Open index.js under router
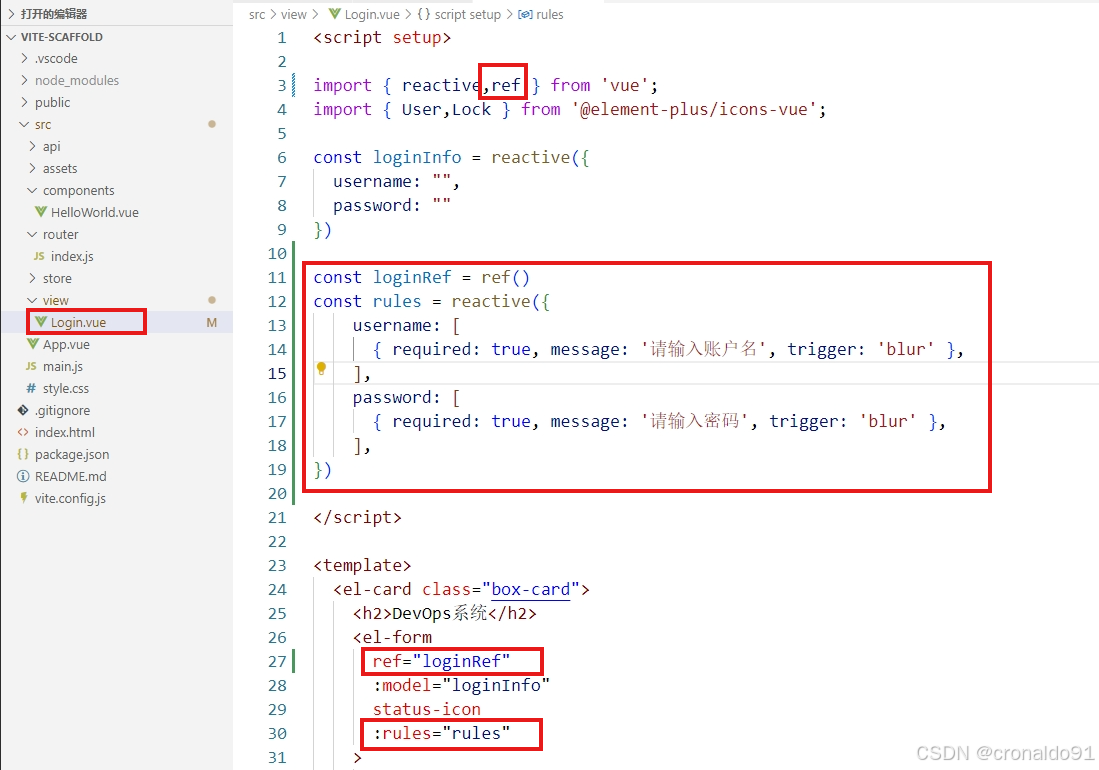This screenshot has width=1099, height=770. point(72,256)
